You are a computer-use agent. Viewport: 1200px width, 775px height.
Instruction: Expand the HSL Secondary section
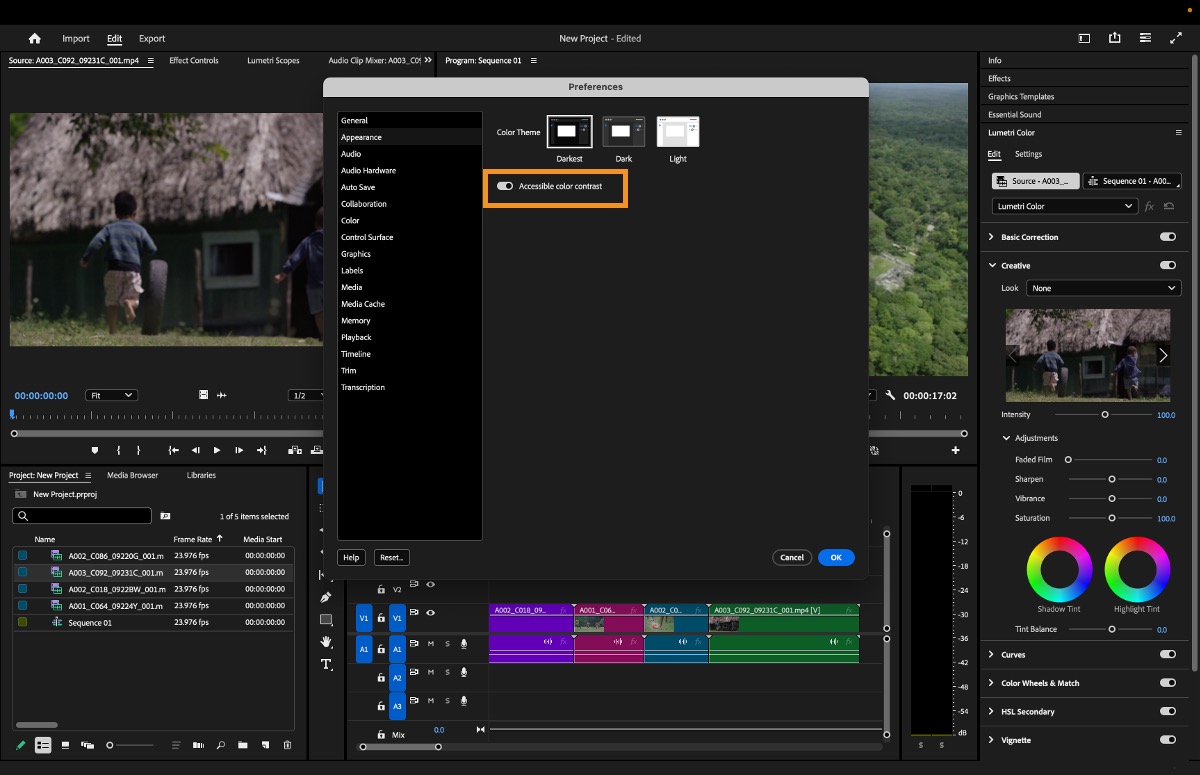991,712
